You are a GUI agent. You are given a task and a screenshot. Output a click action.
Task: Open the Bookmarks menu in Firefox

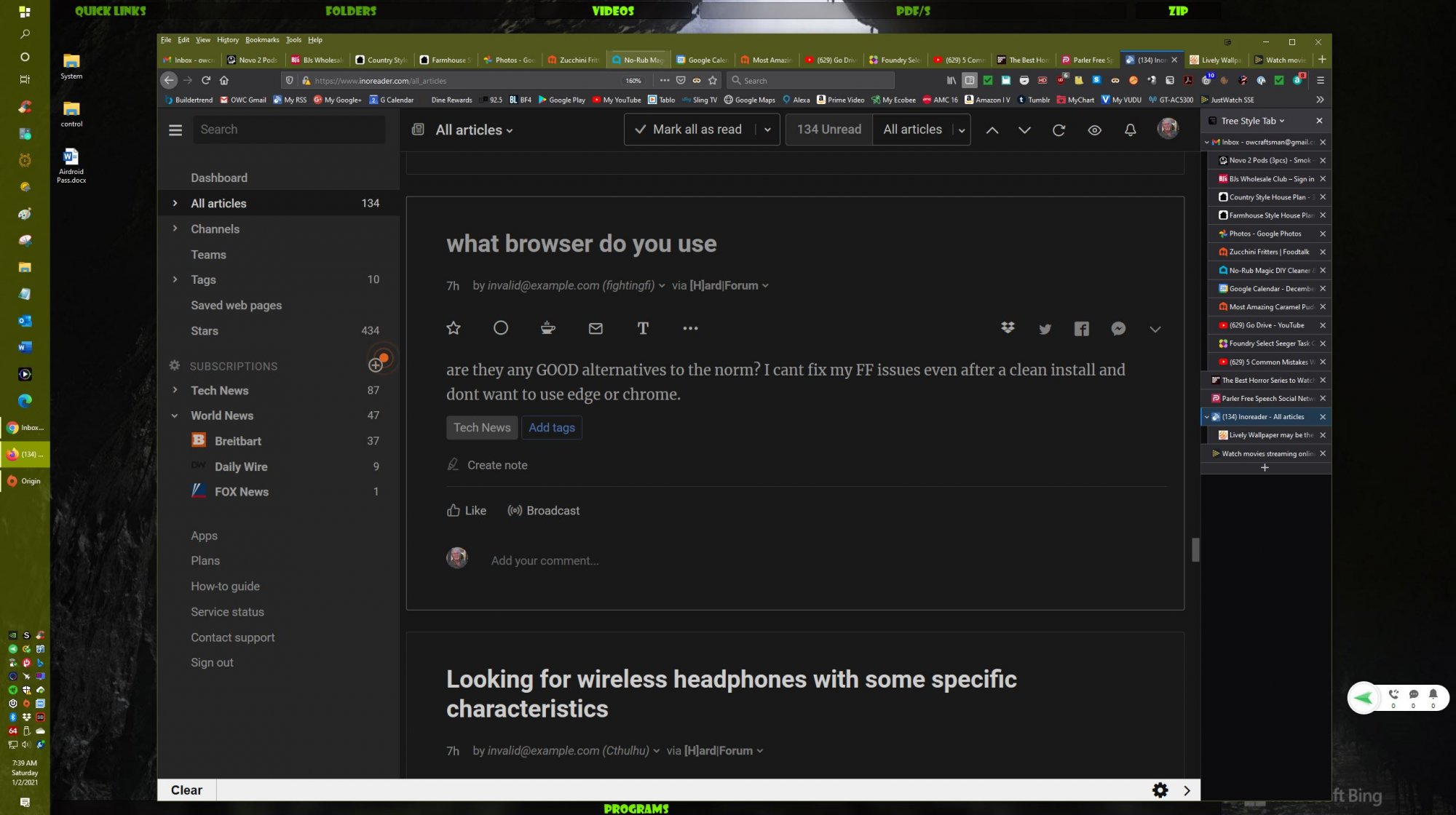tap(261, 40)
